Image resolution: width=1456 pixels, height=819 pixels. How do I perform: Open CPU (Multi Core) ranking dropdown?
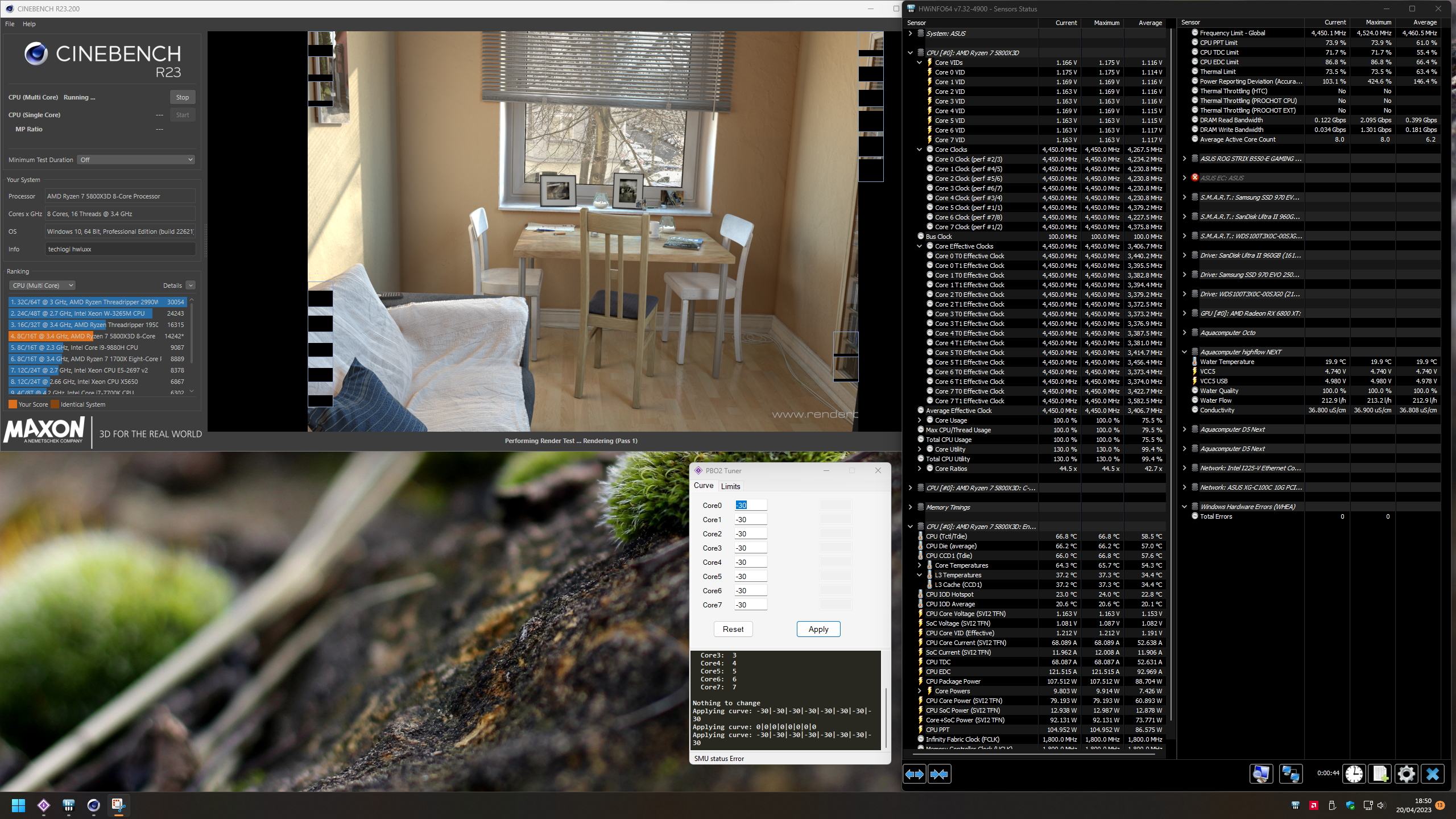[x=42, y=286]
